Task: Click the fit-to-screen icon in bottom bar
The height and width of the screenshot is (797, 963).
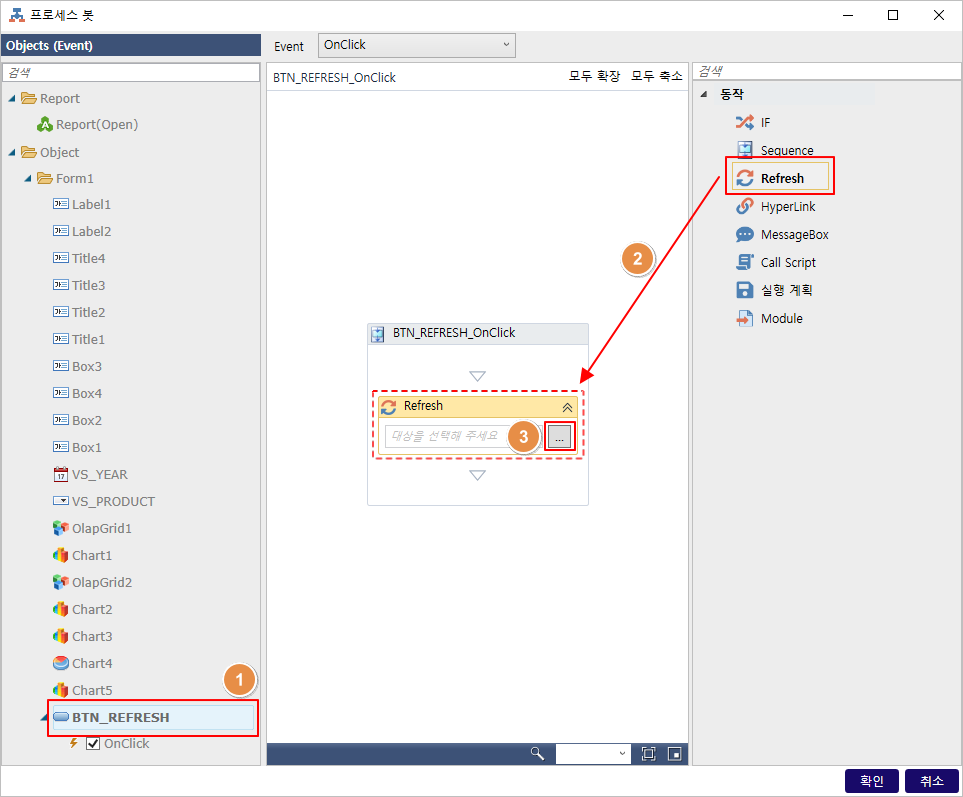Action: click(x=649, y=753)
